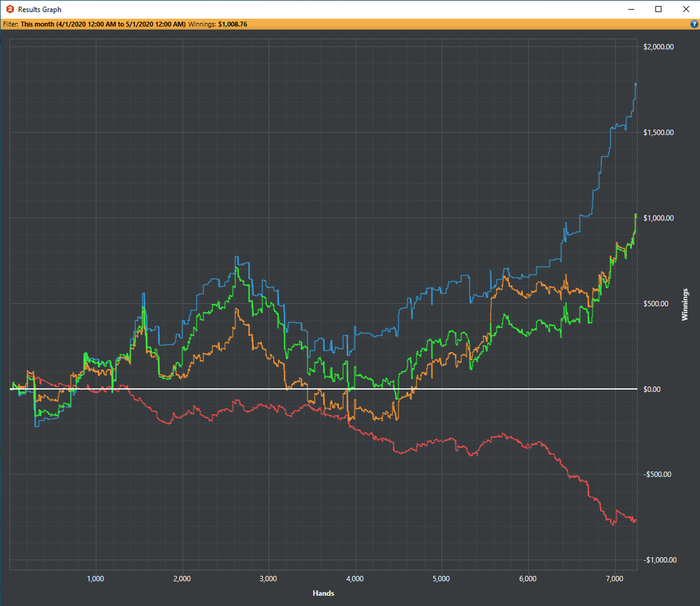
Task: Click the 7,000 hands axis label
Action: tap(614, 579)
